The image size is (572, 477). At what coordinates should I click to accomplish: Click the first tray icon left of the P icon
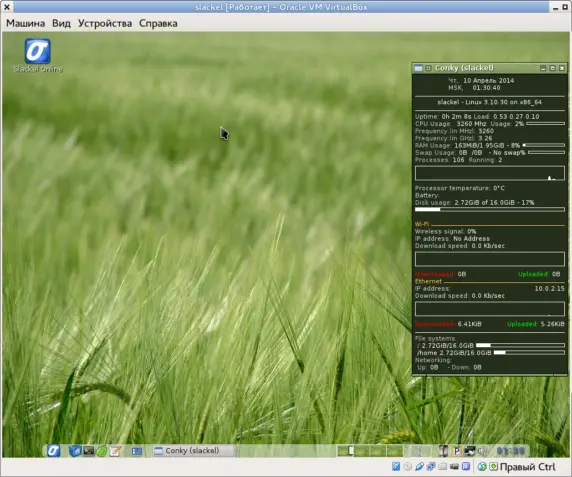point(443,451)
